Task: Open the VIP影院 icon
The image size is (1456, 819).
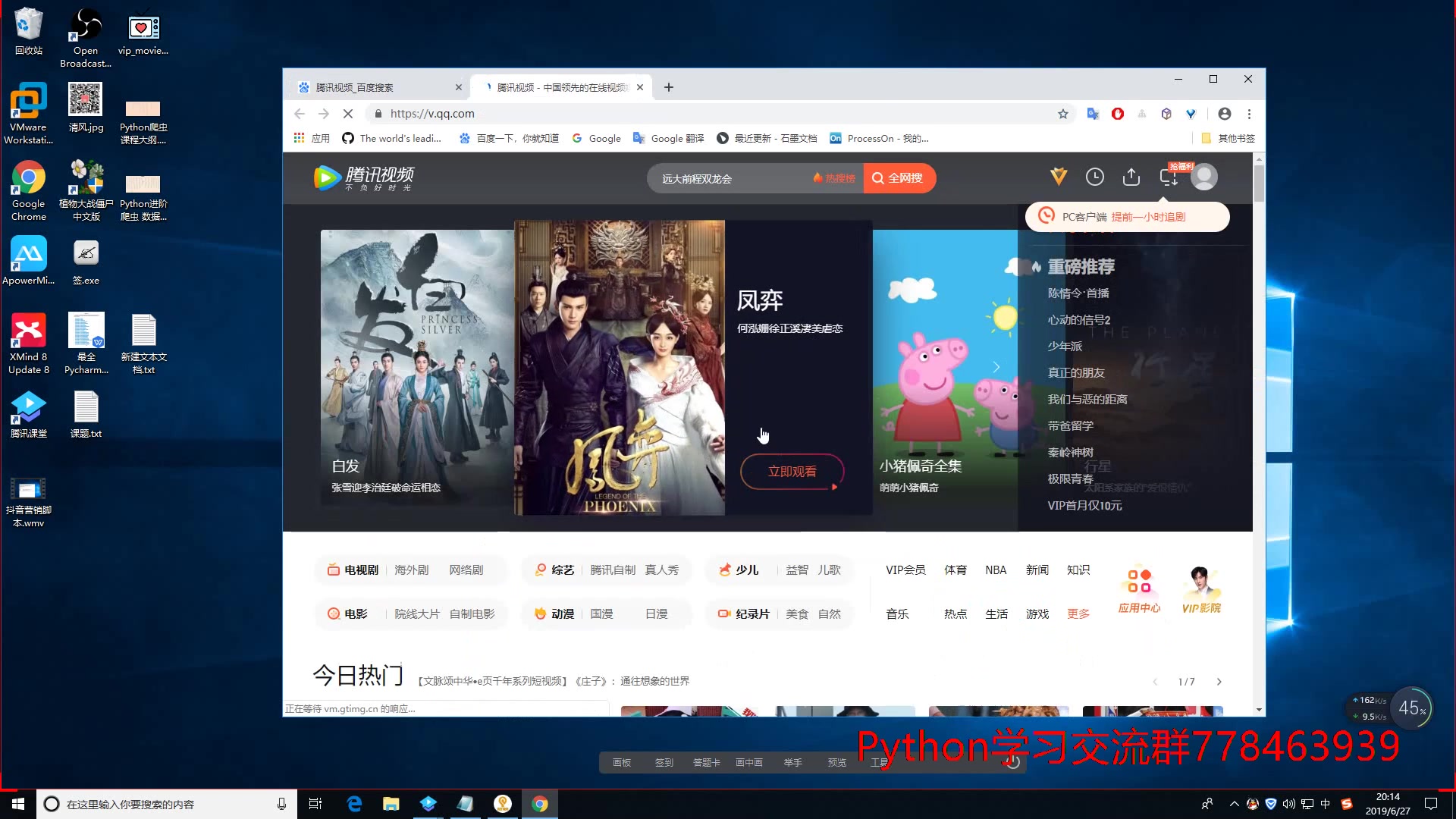Action: pos(1201,591)
